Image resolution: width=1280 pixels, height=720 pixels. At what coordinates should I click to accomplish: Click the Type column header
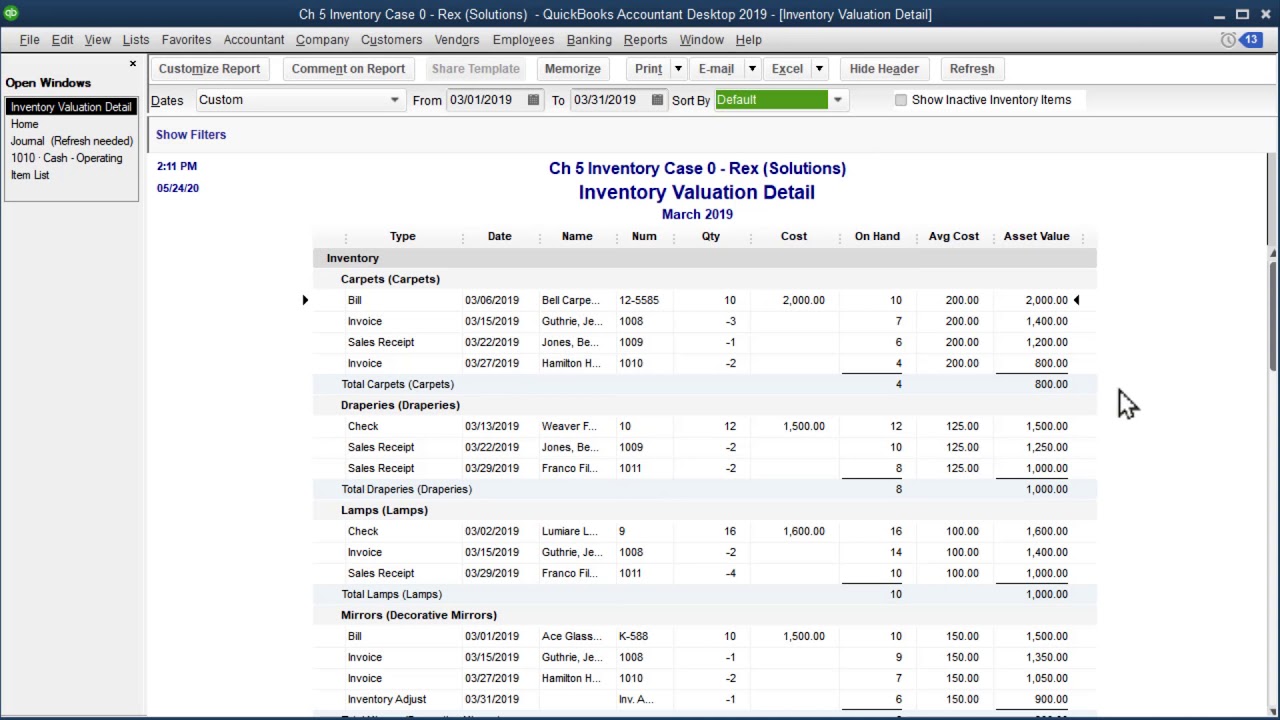click(x=403, y=237)
